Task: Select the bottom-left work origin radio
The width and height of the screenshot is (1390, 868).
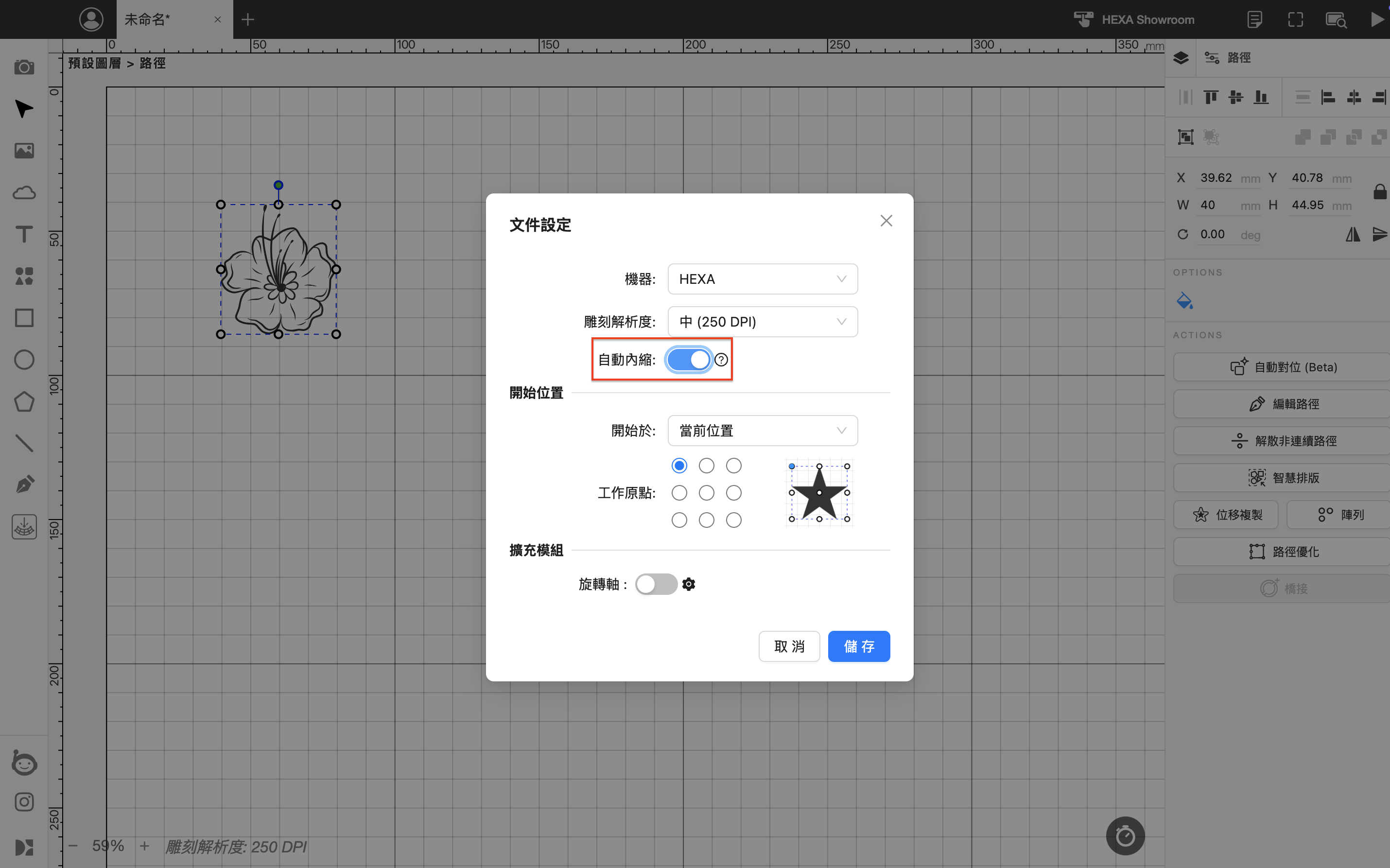Action: pyautogui.click(x=679, y=520)
